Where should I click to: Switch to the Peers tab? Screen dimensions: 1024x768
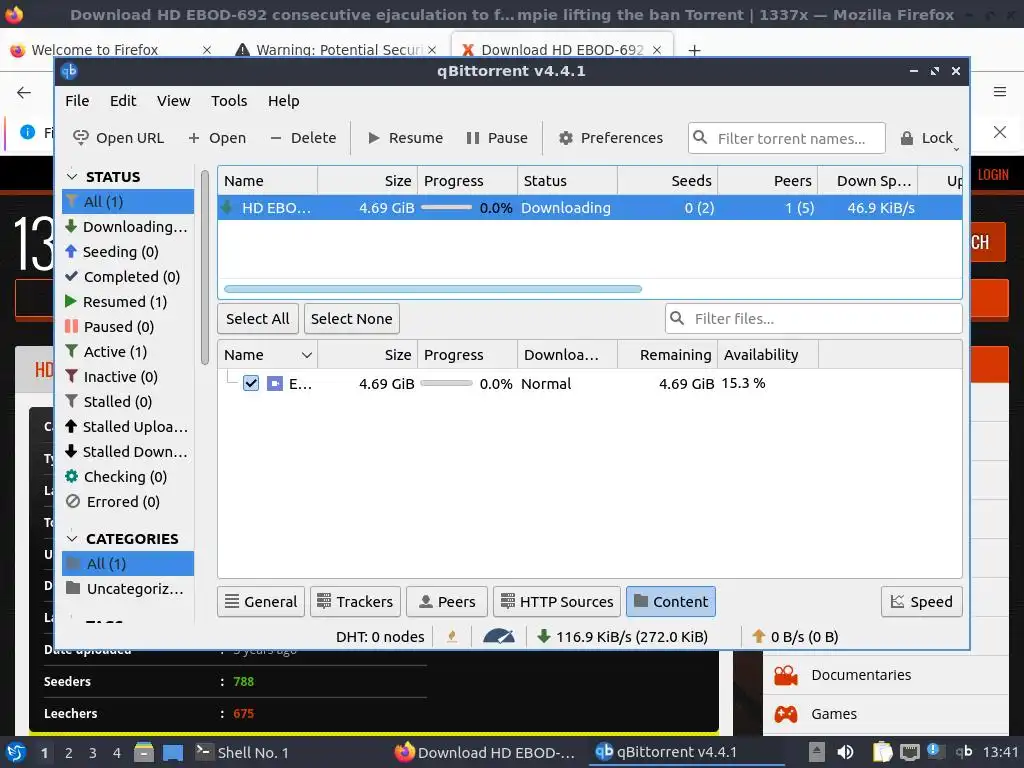[447, 601]
